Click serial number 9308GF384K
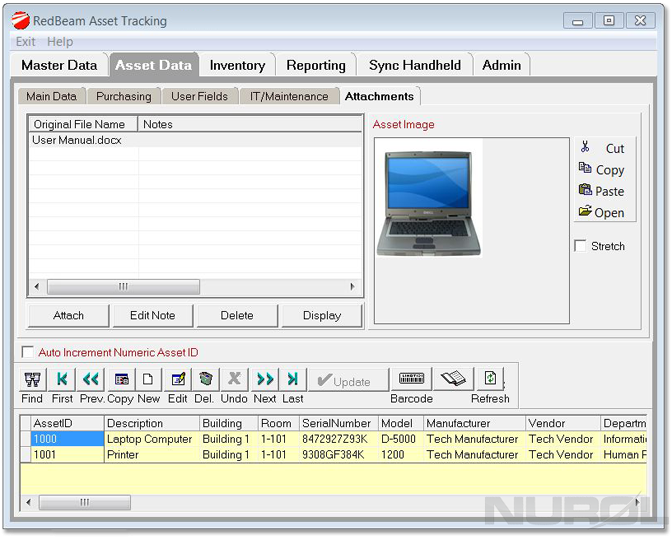Screen dimensions: 671x537 point(338,454)
